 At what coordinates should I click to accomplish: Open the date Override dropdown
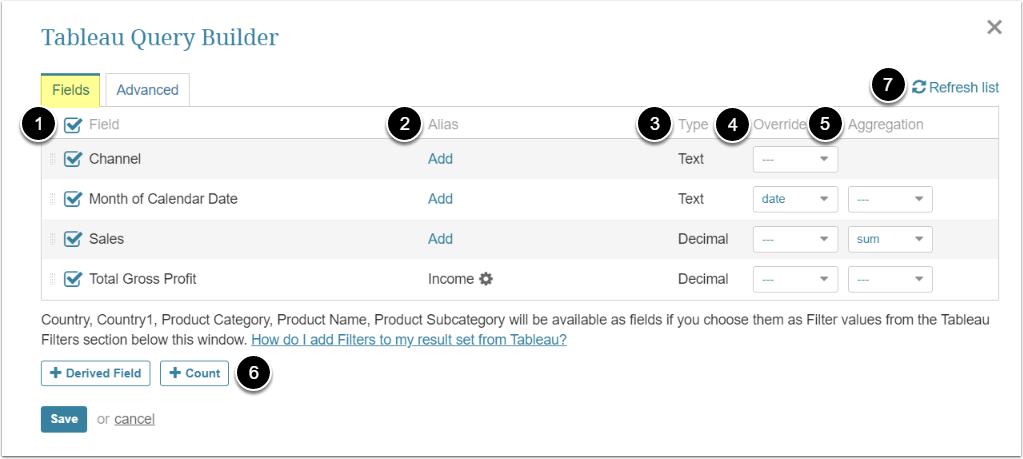[x=795, y=199]
